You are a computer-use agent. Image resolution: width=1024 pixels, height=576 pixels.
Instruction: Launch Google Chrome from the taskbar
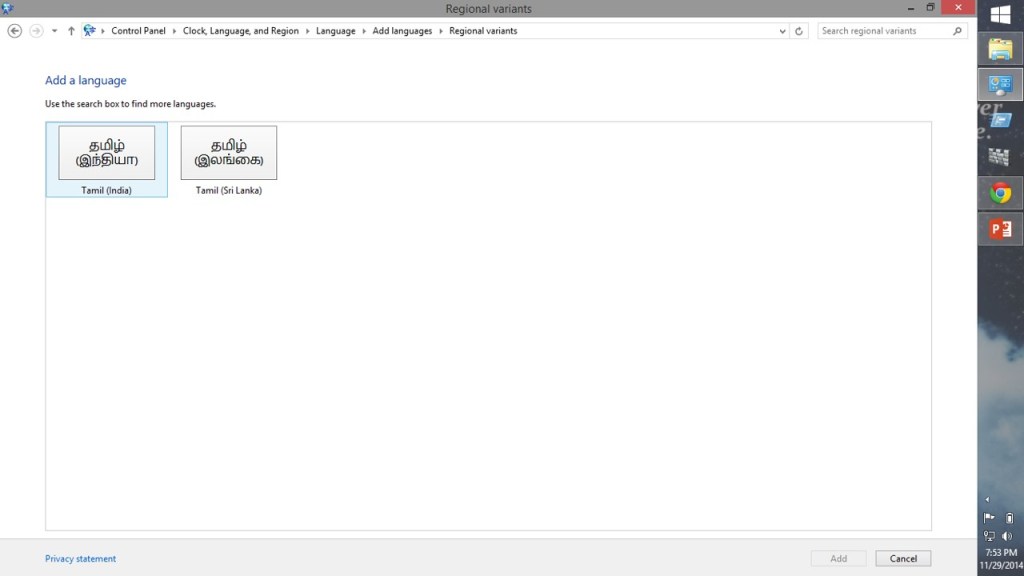coord(999,193)
